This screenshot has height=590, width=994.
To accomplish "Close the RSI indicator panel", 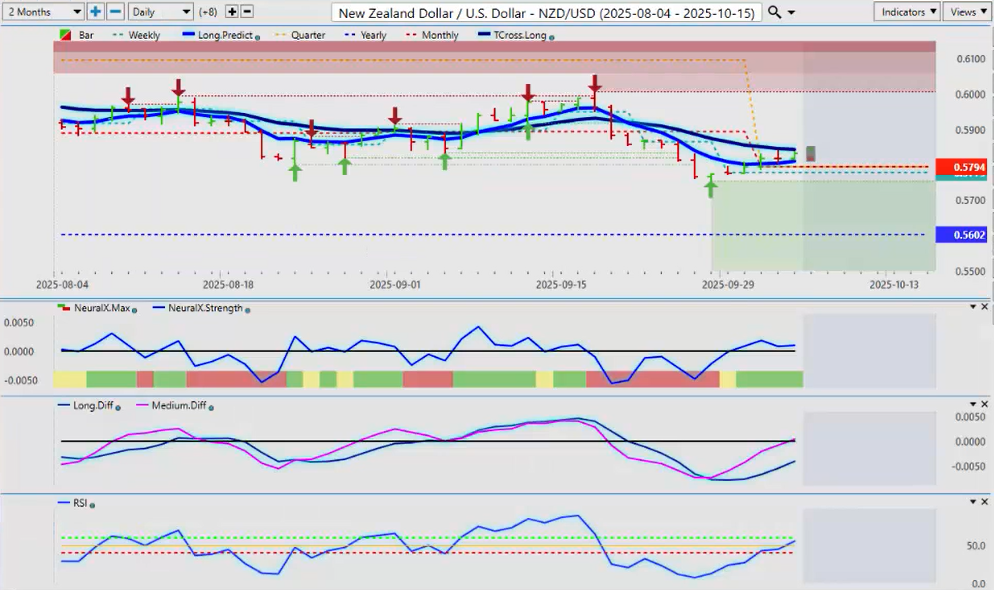I will (984, 501).
